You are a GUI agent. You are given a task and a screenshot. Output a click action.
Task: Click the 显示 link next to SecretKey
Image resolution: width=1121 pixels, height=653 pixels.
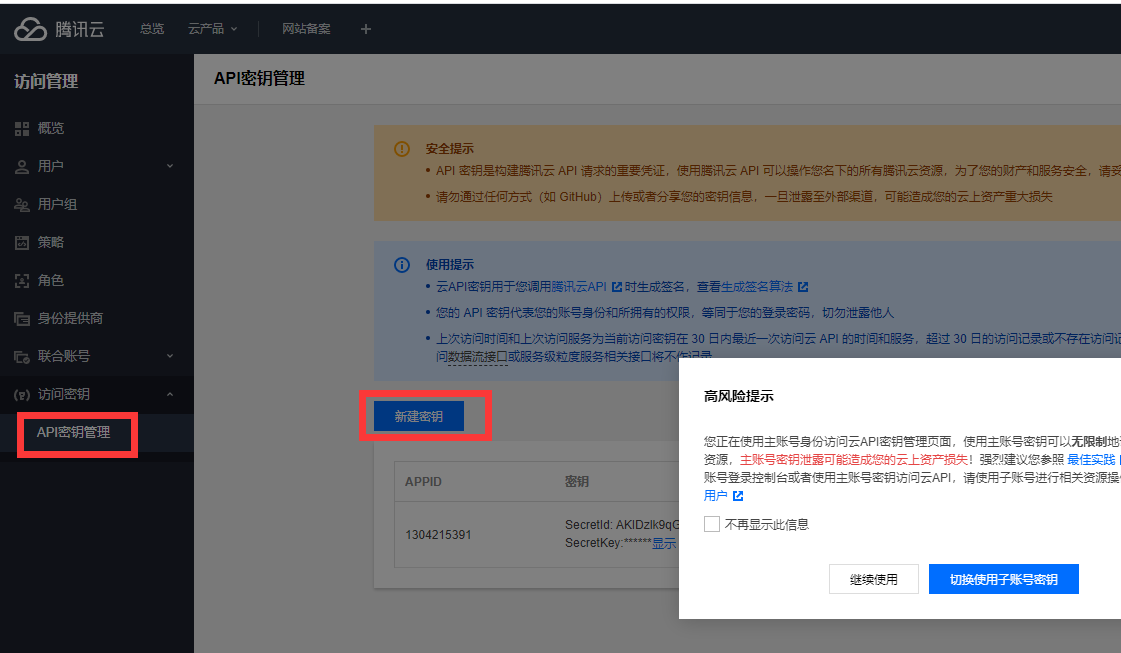663,544
